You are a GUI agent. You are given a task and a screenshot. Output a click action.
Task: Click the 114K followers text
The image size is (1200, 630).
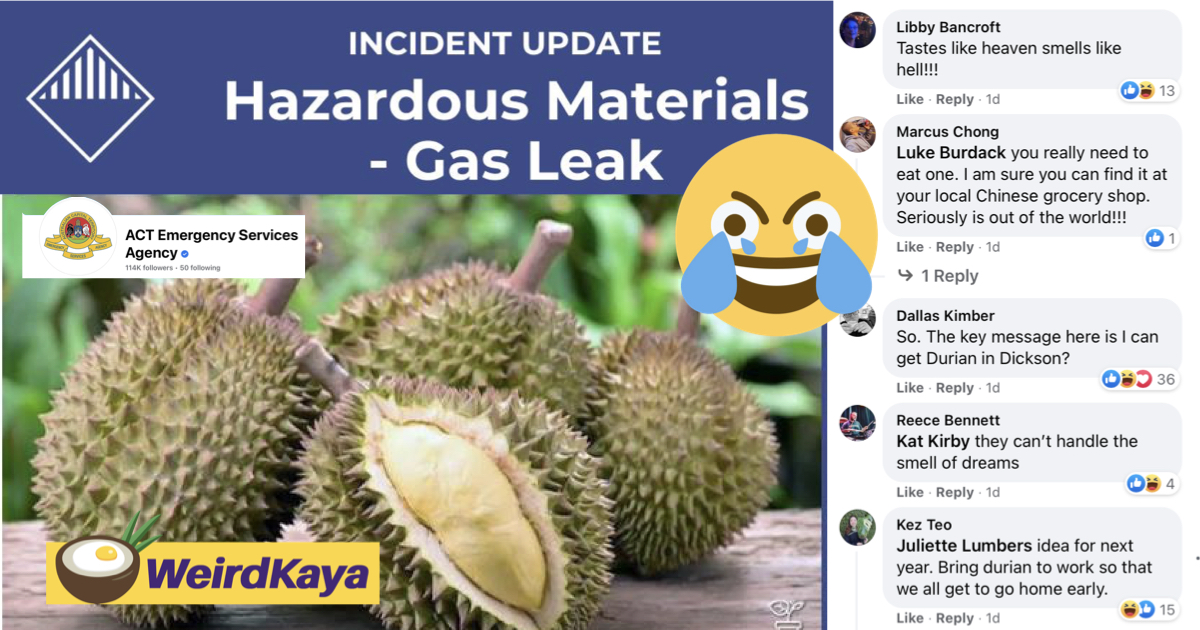[x=149, y=269]
